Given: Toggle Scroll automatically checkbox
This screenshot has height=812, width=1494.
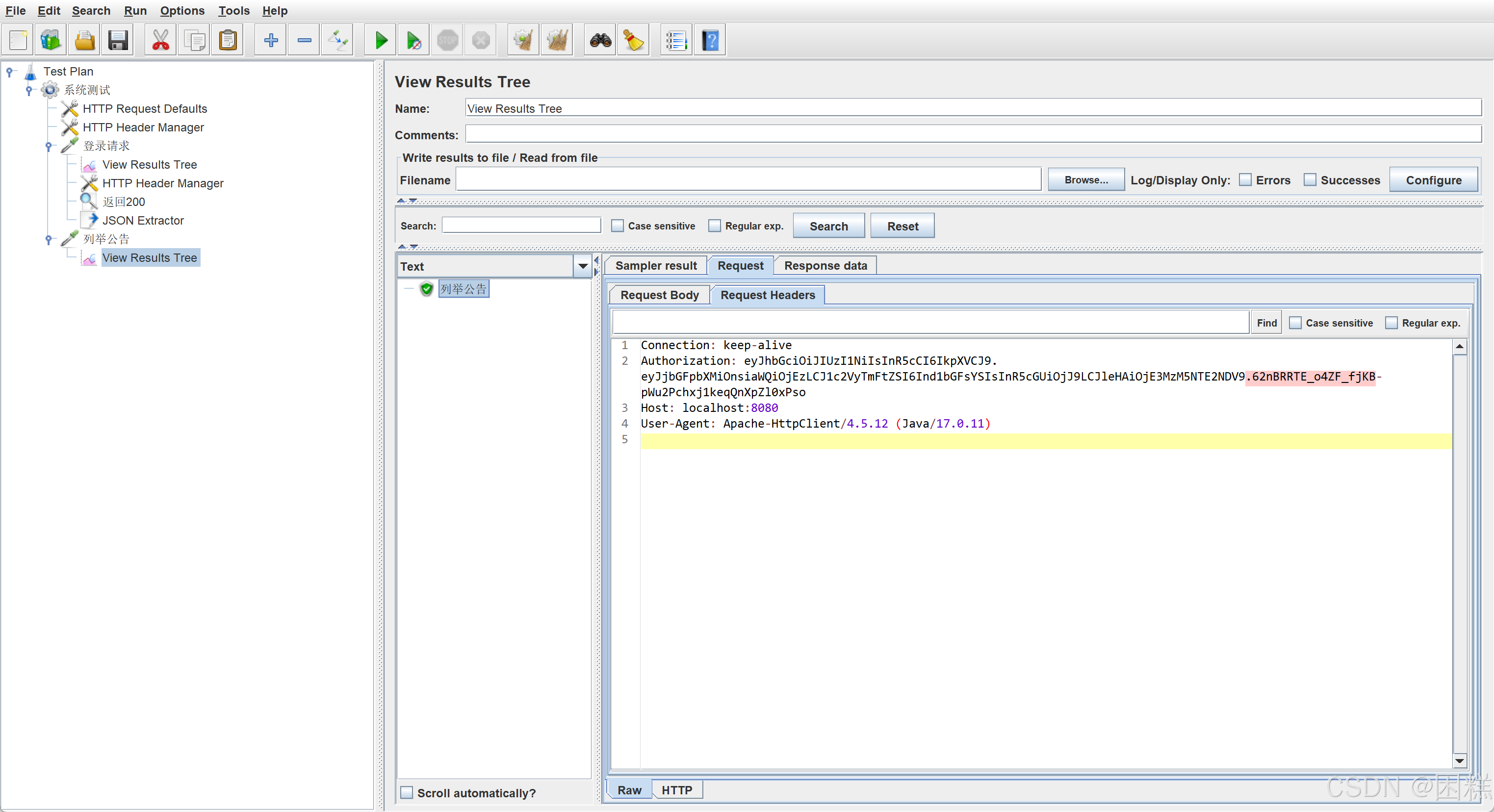Looking at the screenshot, I should pos(407,792).
